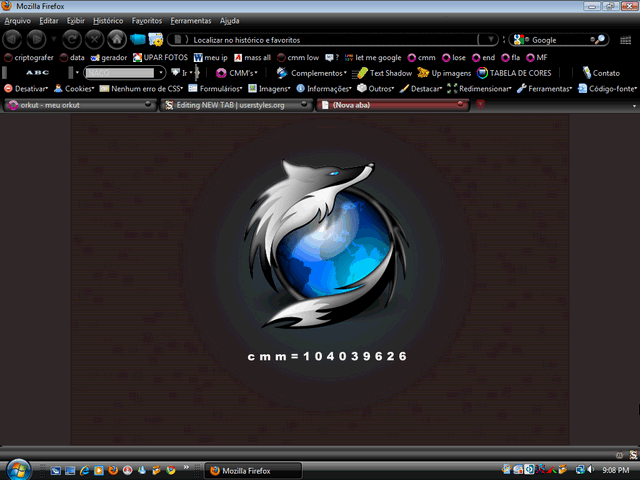Close the '(Nova aba)' tab button

click(460, 104)
